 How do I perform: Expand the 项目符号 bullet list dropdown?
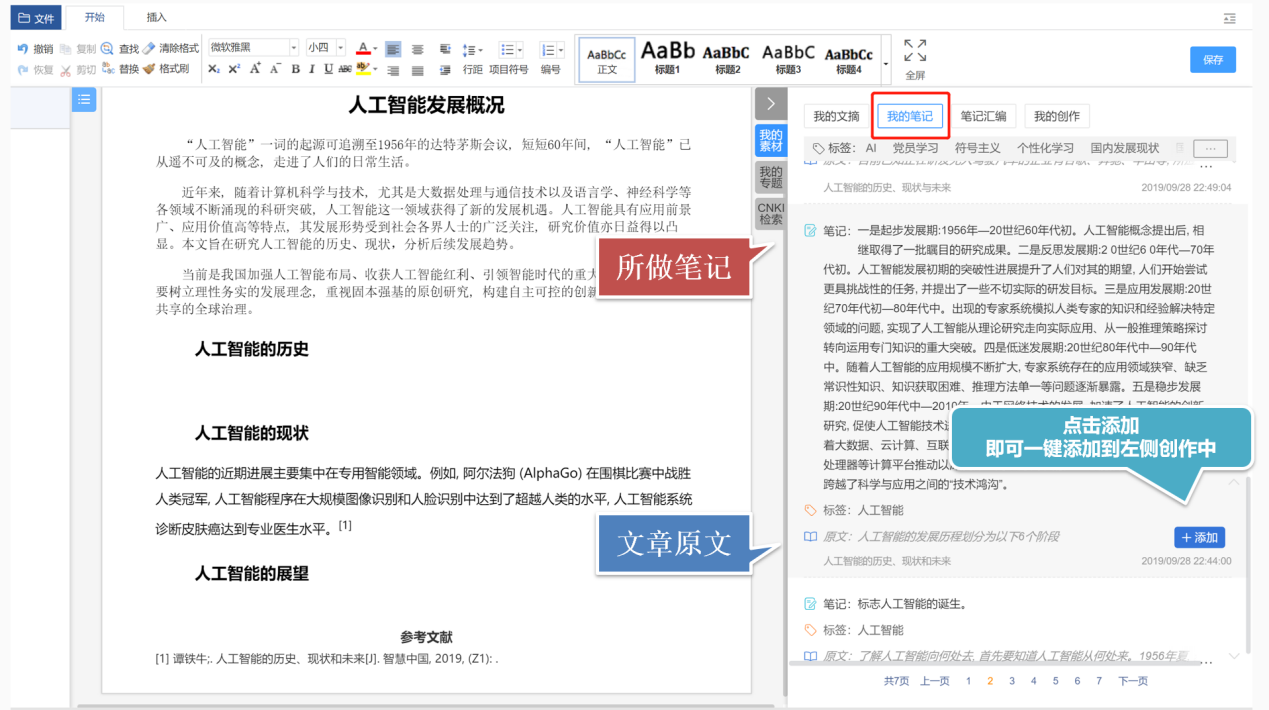[511, 49]
